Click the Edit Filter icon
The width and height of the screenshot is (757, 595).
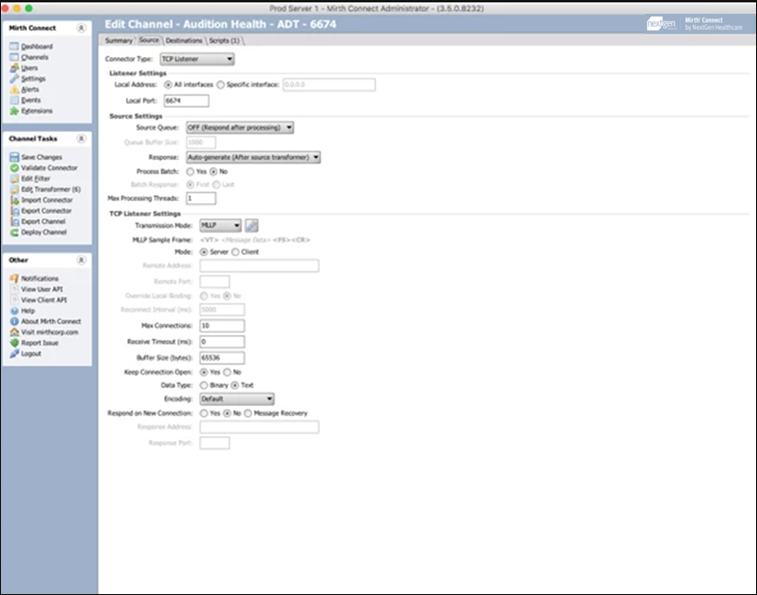[14, 178]
